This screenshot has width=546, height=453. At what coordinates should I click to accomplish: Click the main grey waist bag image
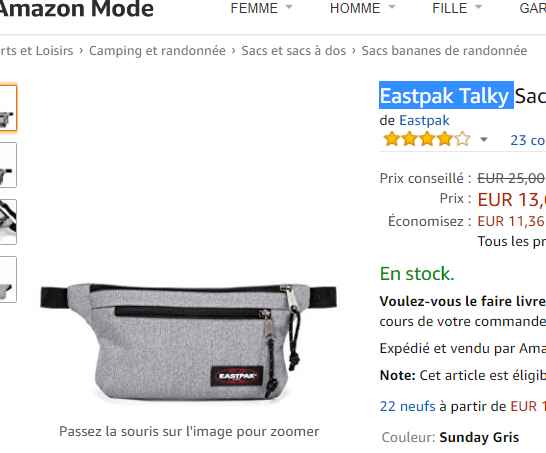point(188,341)
